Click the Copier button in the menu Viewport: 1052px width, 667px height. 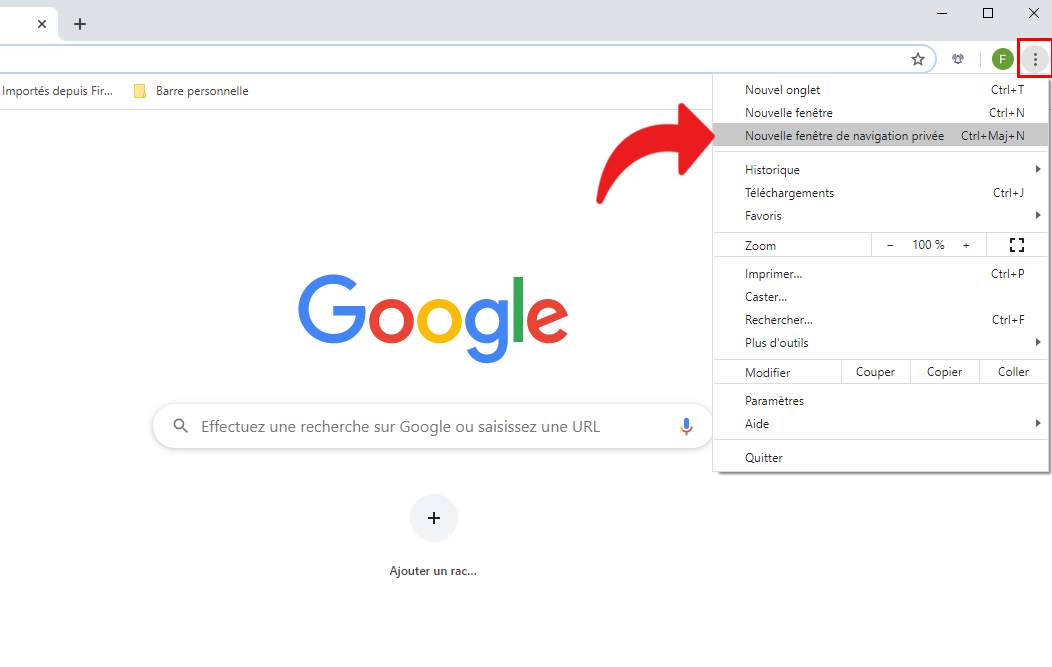coord(944,372)
